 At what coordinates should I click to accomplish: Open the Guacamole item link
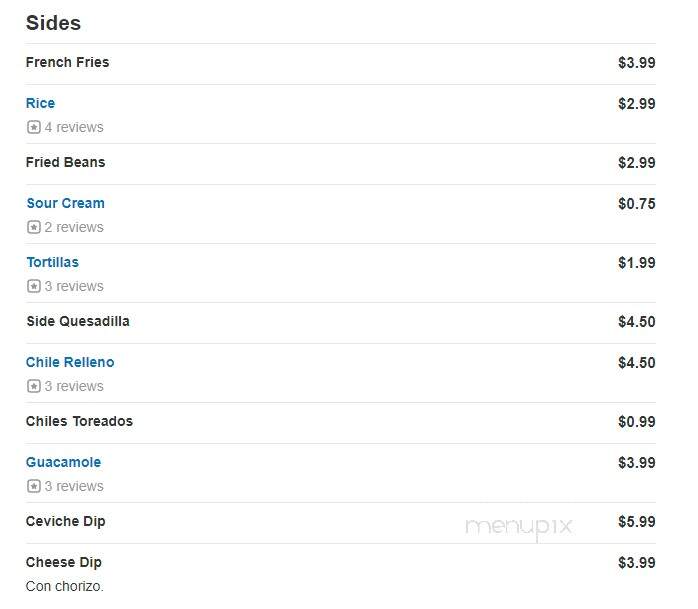63,462
